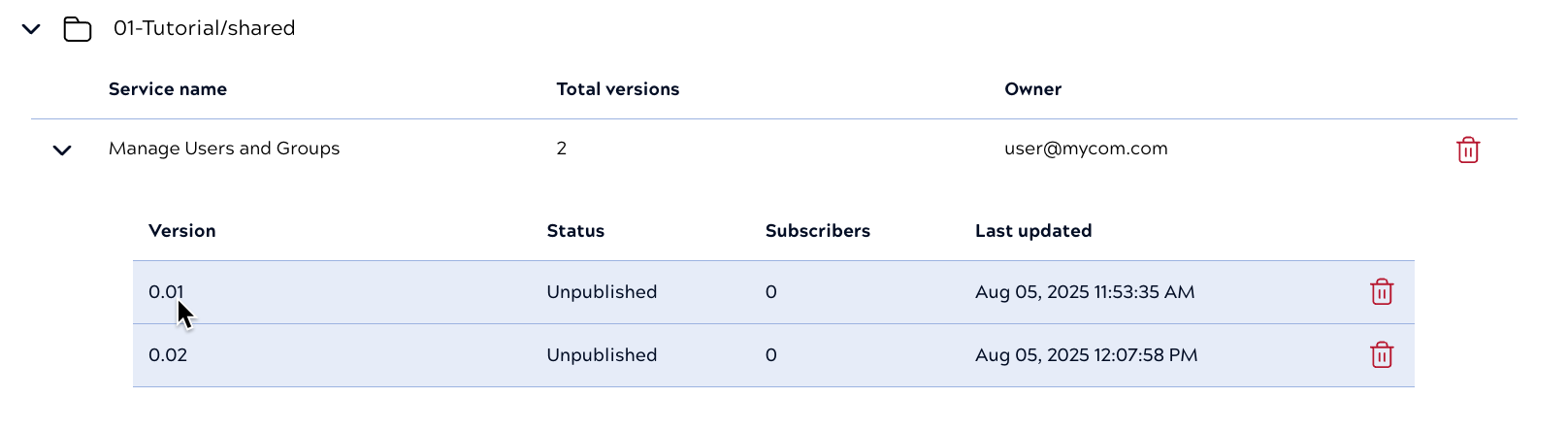Click the owner email user@mycom.com

tap(1086, 149)
